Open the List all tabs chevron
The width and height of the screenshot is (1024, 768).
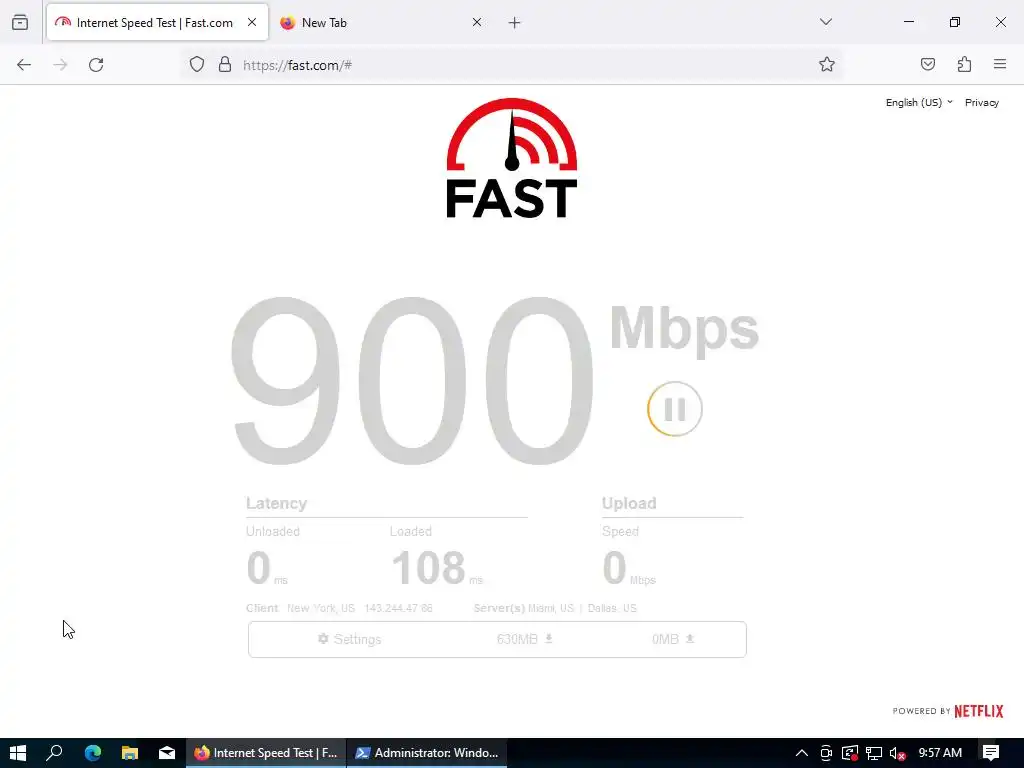pyautogui.click(x=825, y=22)
